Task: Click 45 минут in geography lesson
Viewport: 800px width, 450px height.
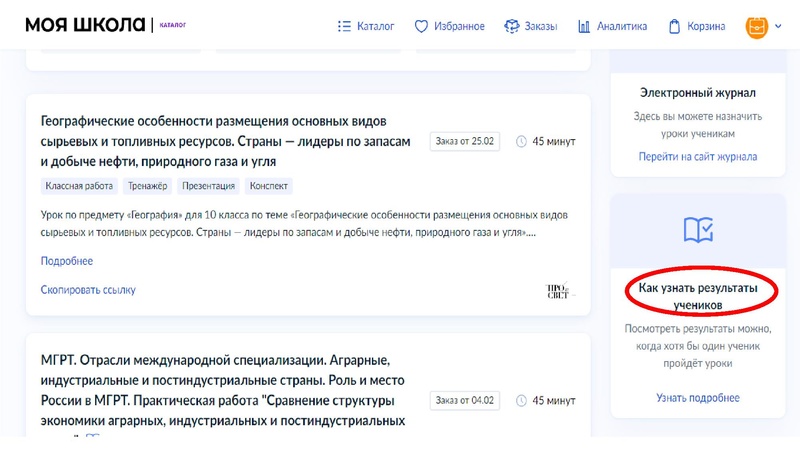Action: coord(554,141)
